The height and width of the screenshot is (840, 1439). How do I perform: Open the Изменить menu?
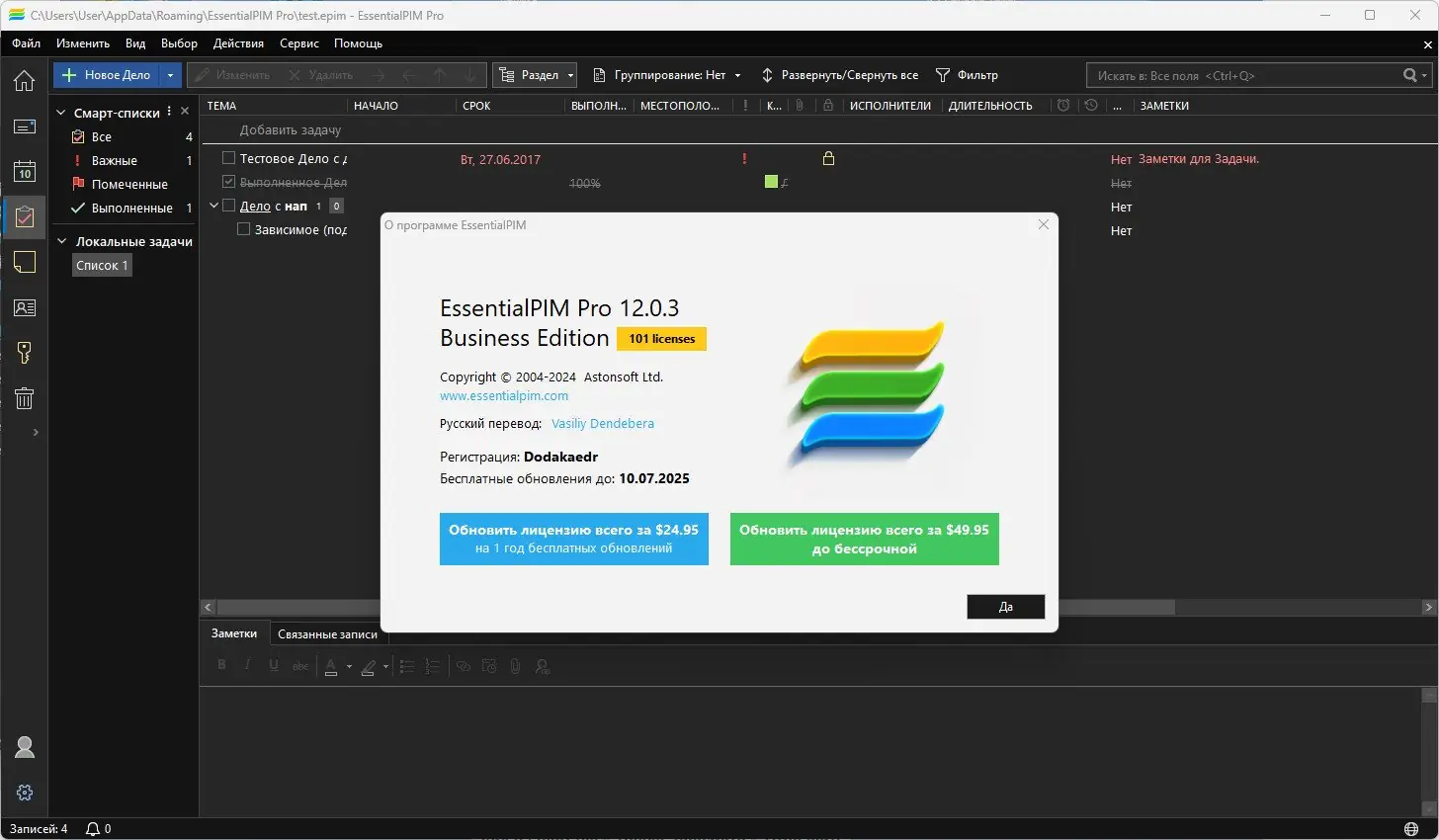point(83,43)
